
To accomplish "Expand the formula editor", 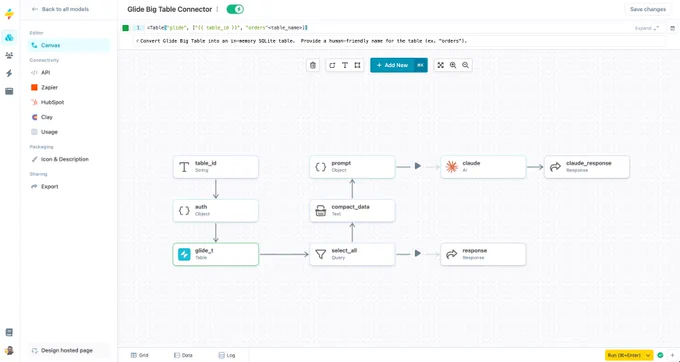I will pos(647,28).
